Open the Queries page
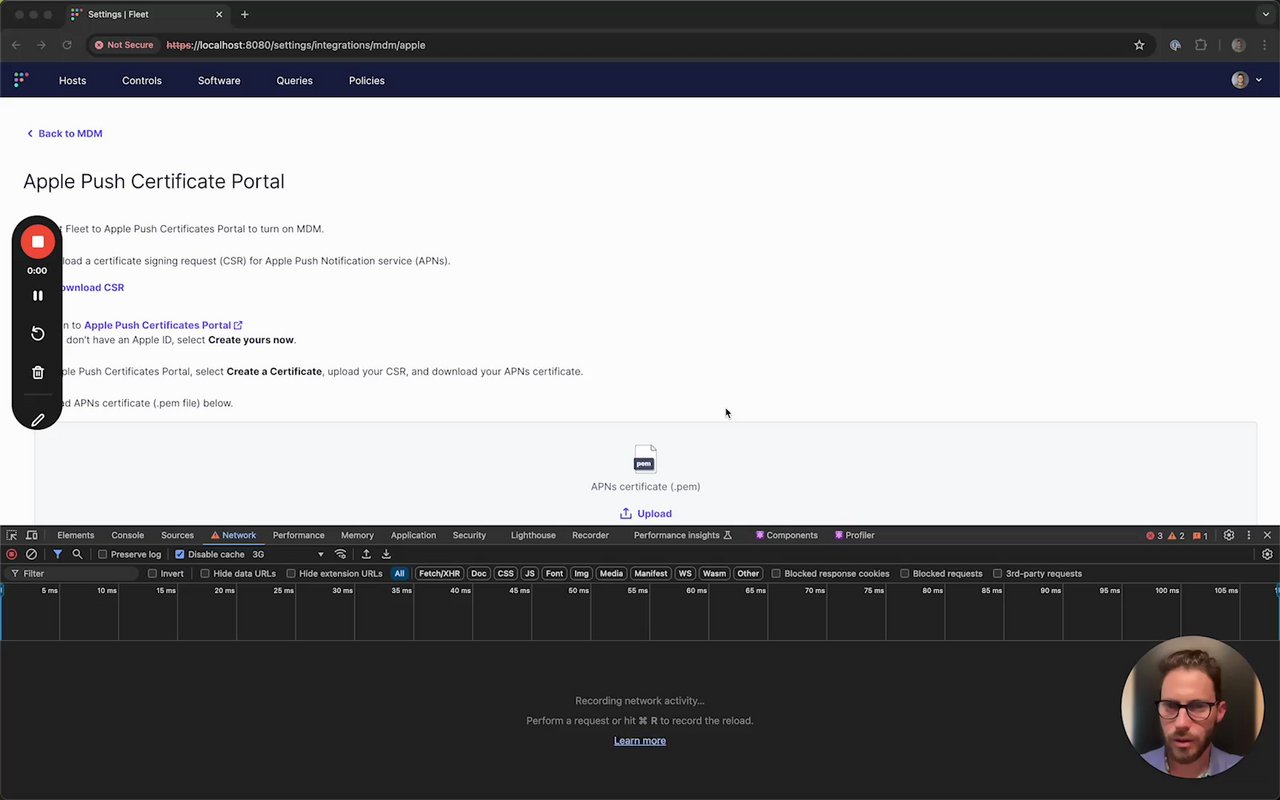Viewport: 1280px width, 800px height. [295, 80]
